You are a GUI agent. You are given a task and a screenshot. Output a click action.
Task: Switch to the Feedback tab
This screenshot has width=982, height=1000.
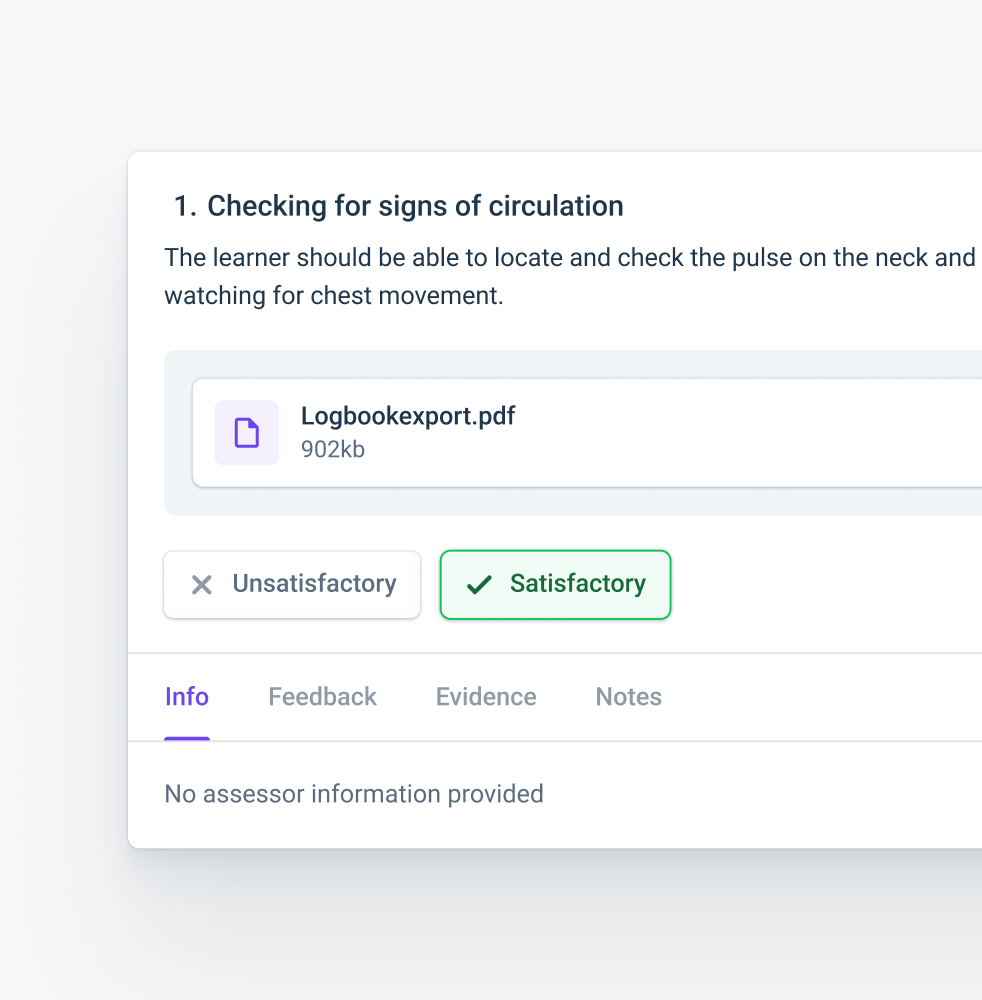coord(322,696)
